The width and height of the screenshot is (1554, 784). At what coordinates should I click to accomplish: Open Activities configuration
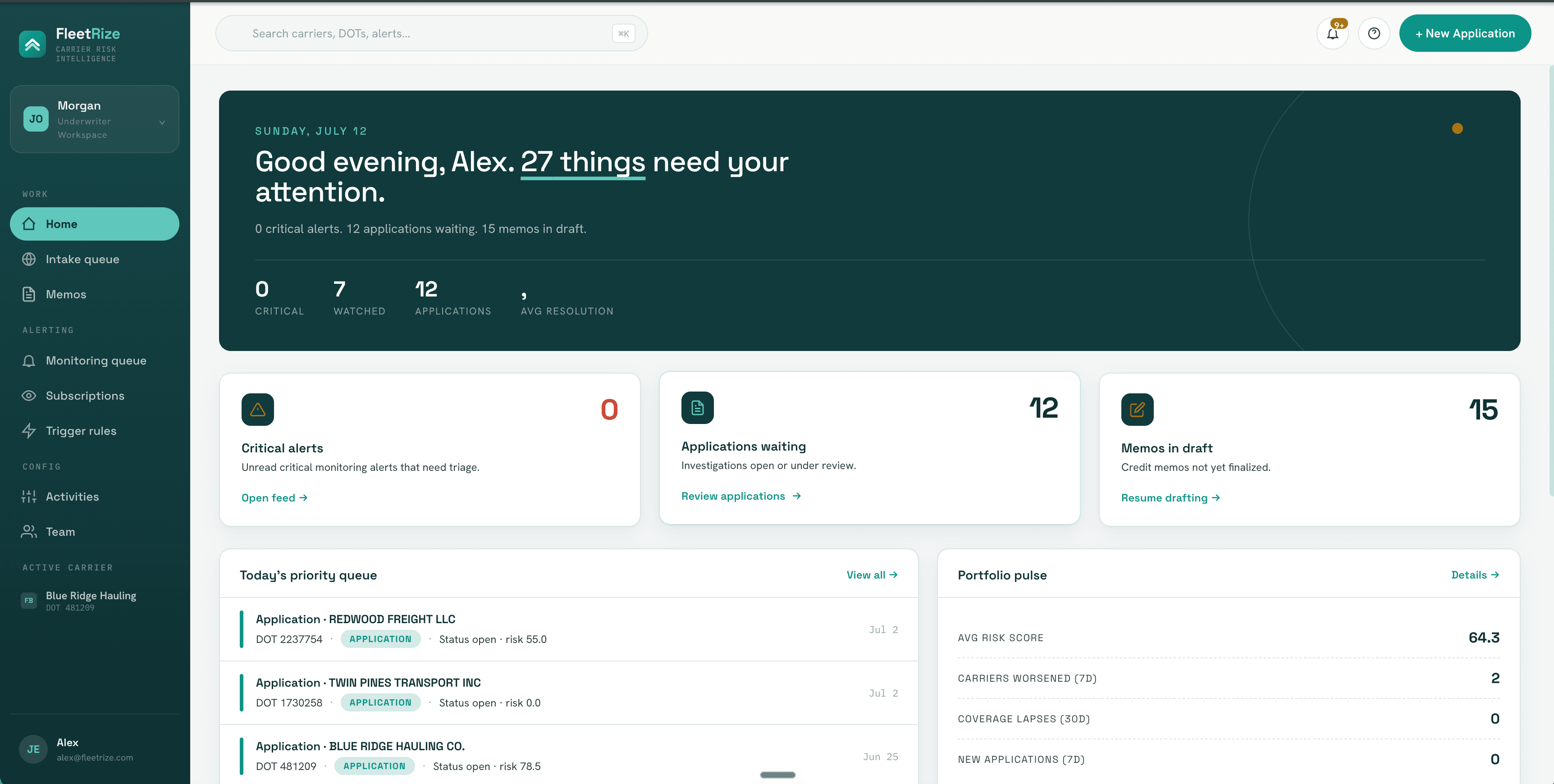(x=95, y=497)
